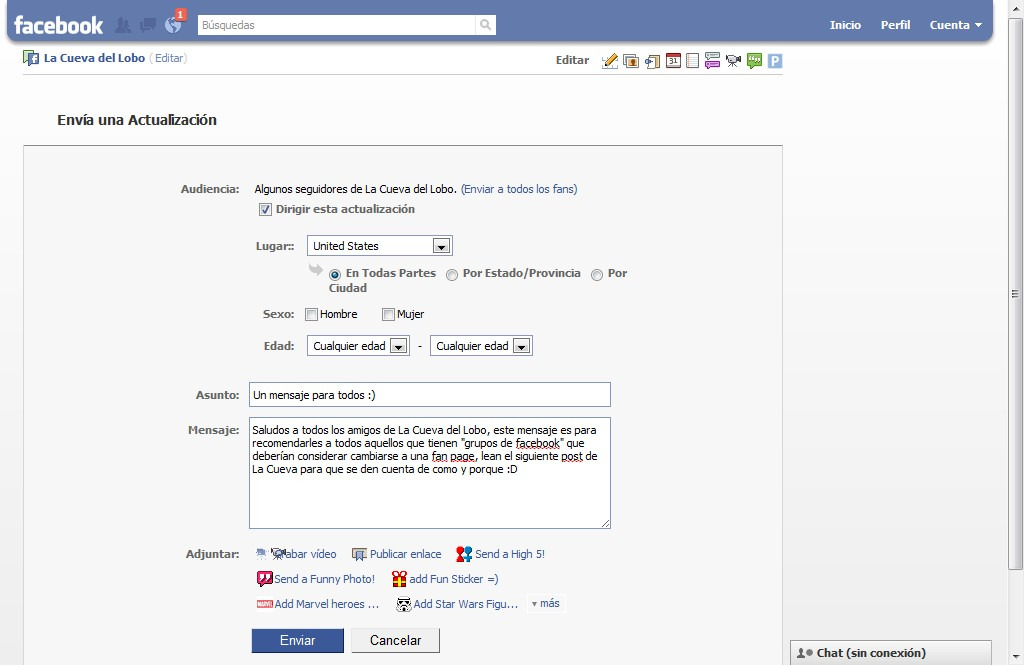Click in the Mensaje text area
Viewport: 1024px width, 665px height.
430,473
